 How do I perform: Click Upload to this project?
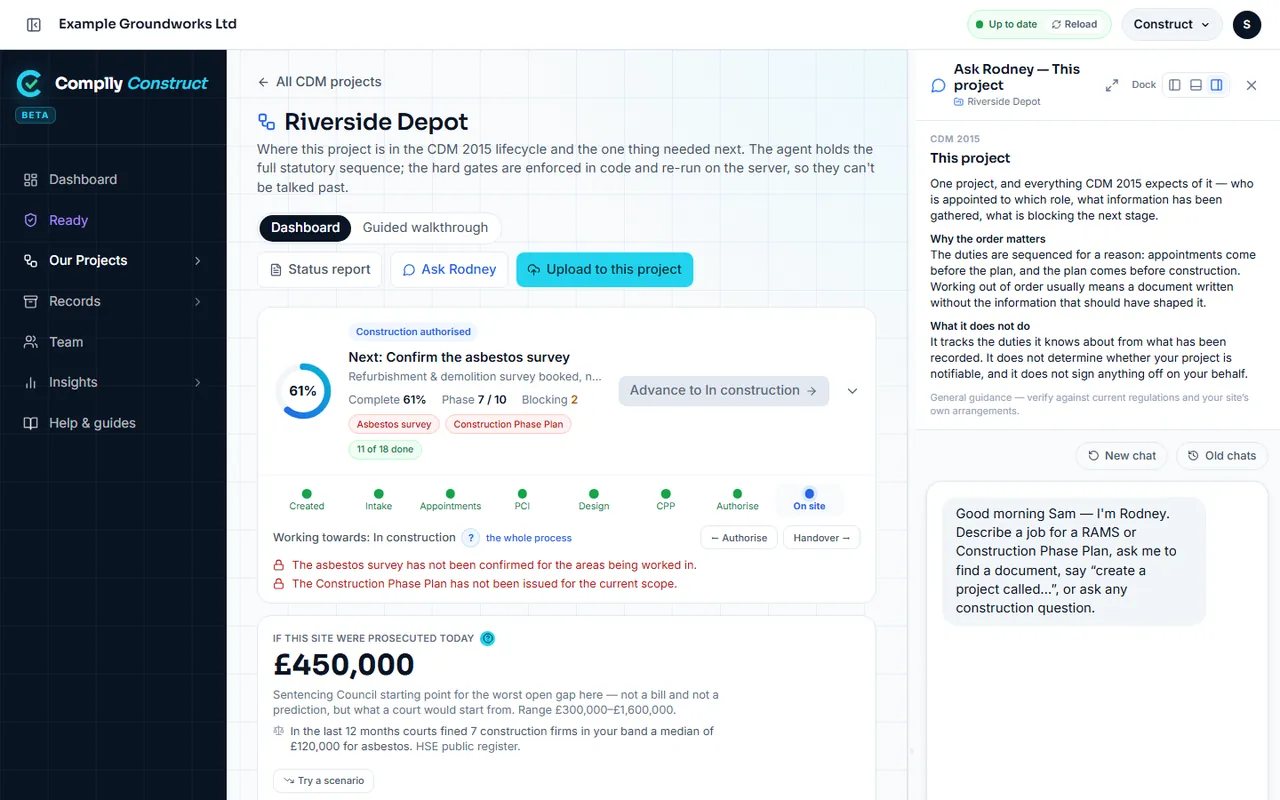pos(604,270)
